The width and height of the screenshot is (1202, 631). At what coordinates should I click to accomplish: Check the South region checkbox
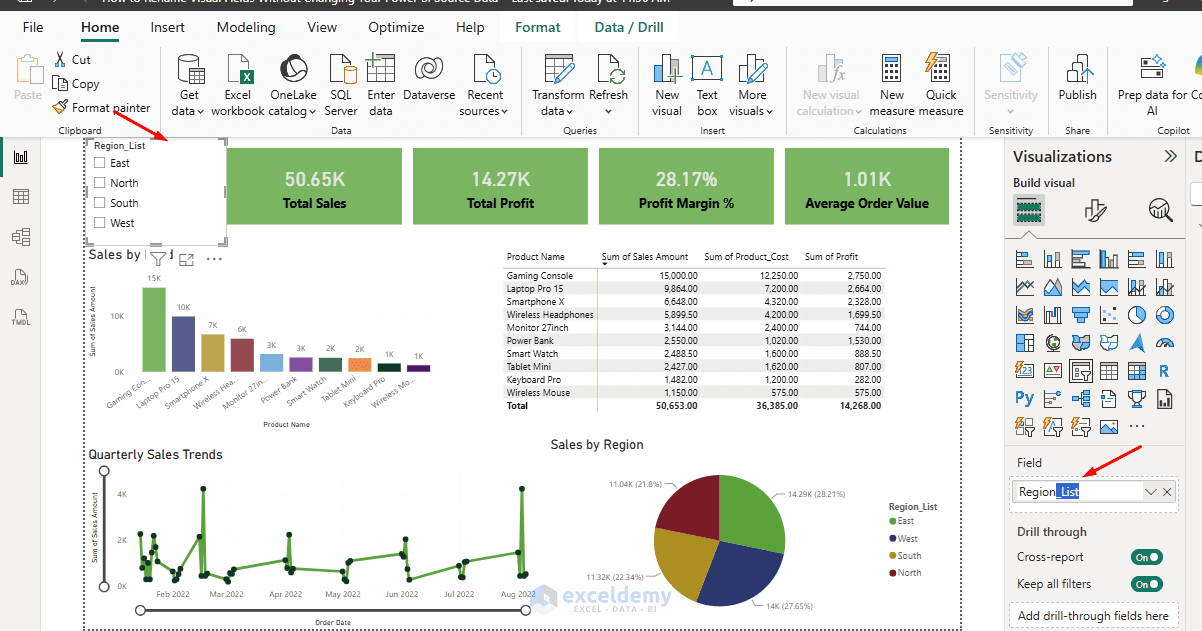click(100, 203)
